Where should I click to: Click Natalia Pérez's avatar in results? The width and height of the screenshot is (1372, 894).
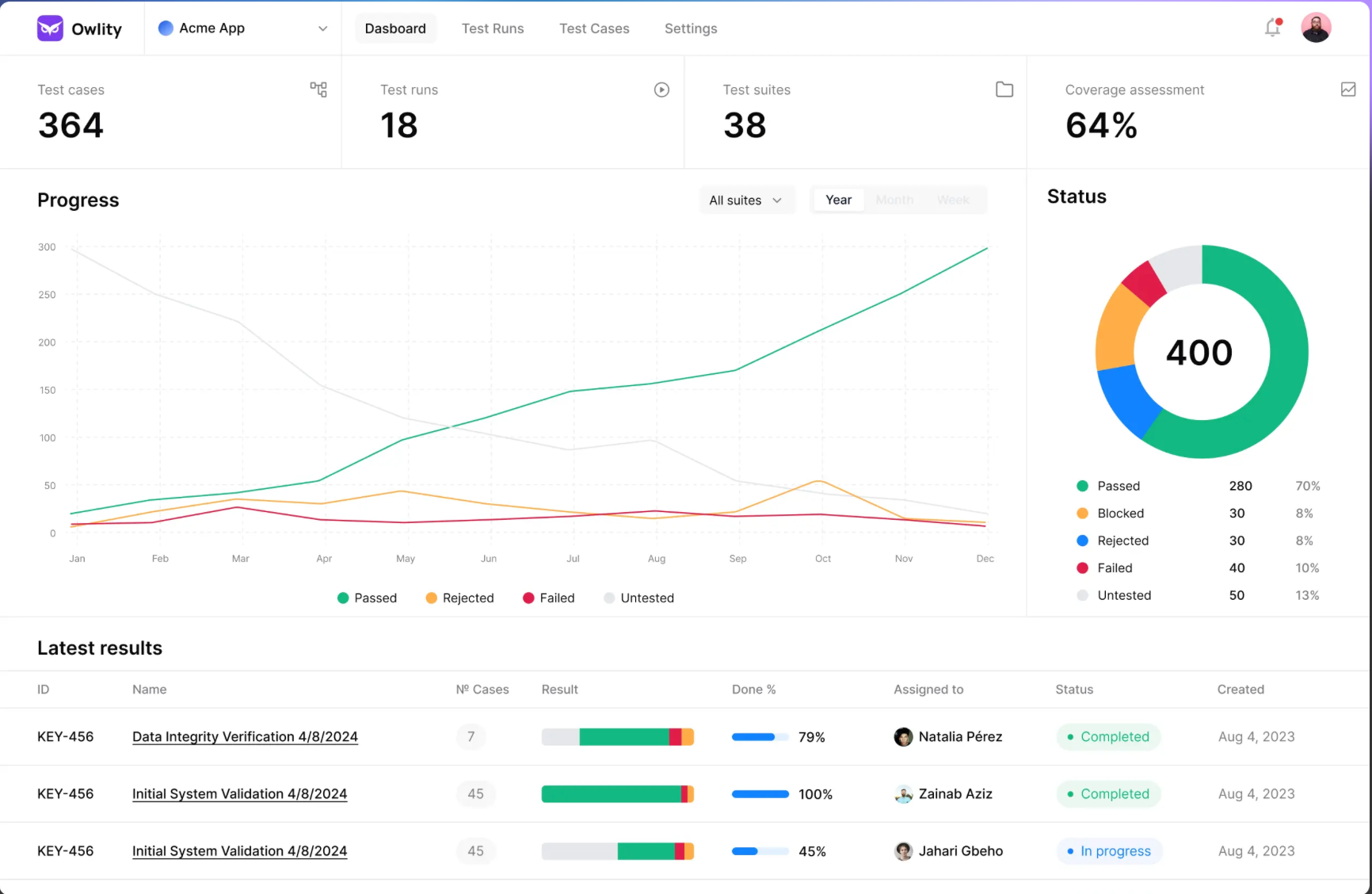903,737
